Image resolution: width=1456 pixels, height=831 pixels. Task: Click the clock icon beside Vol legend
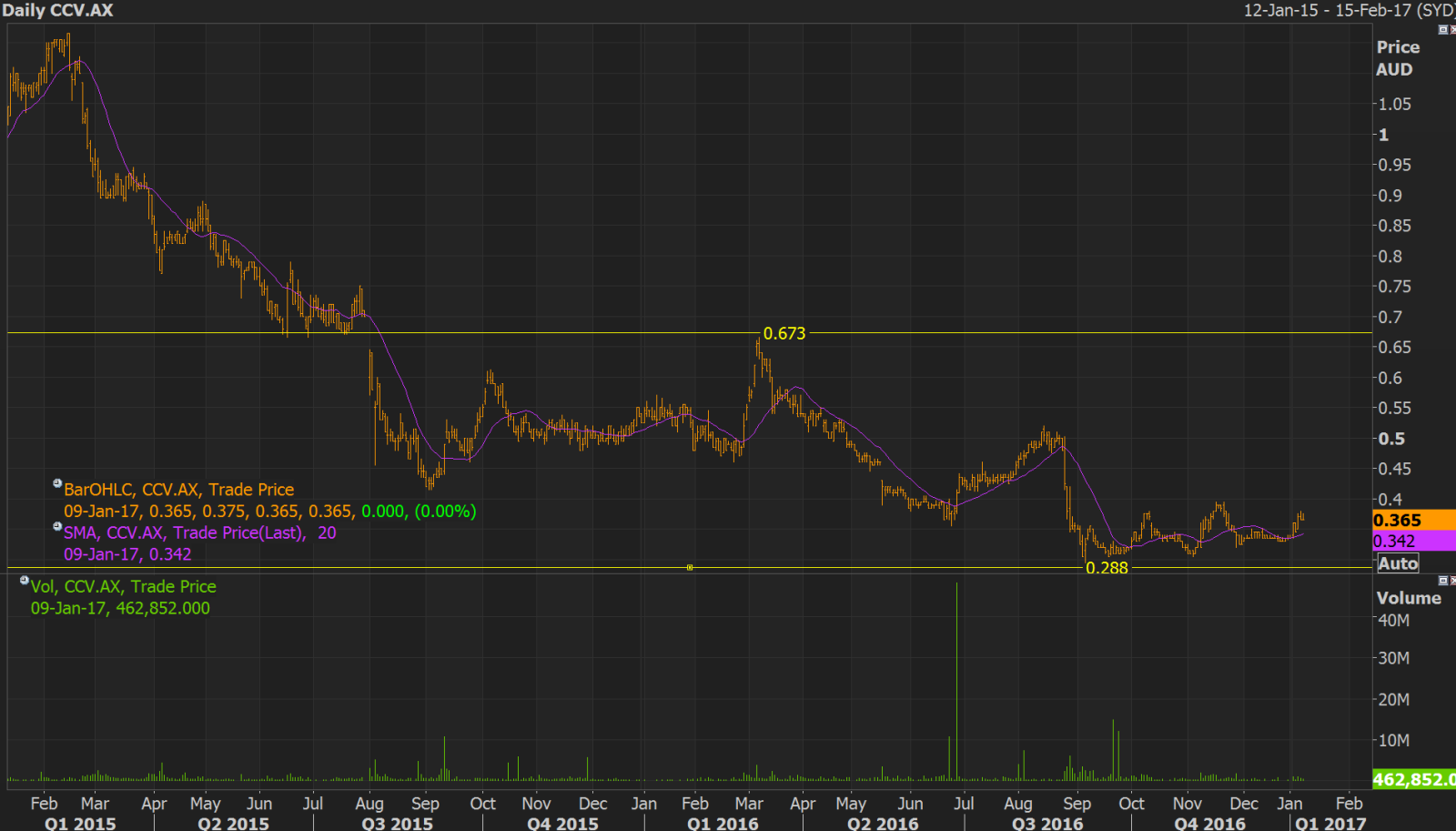click(x=25, y=580)
